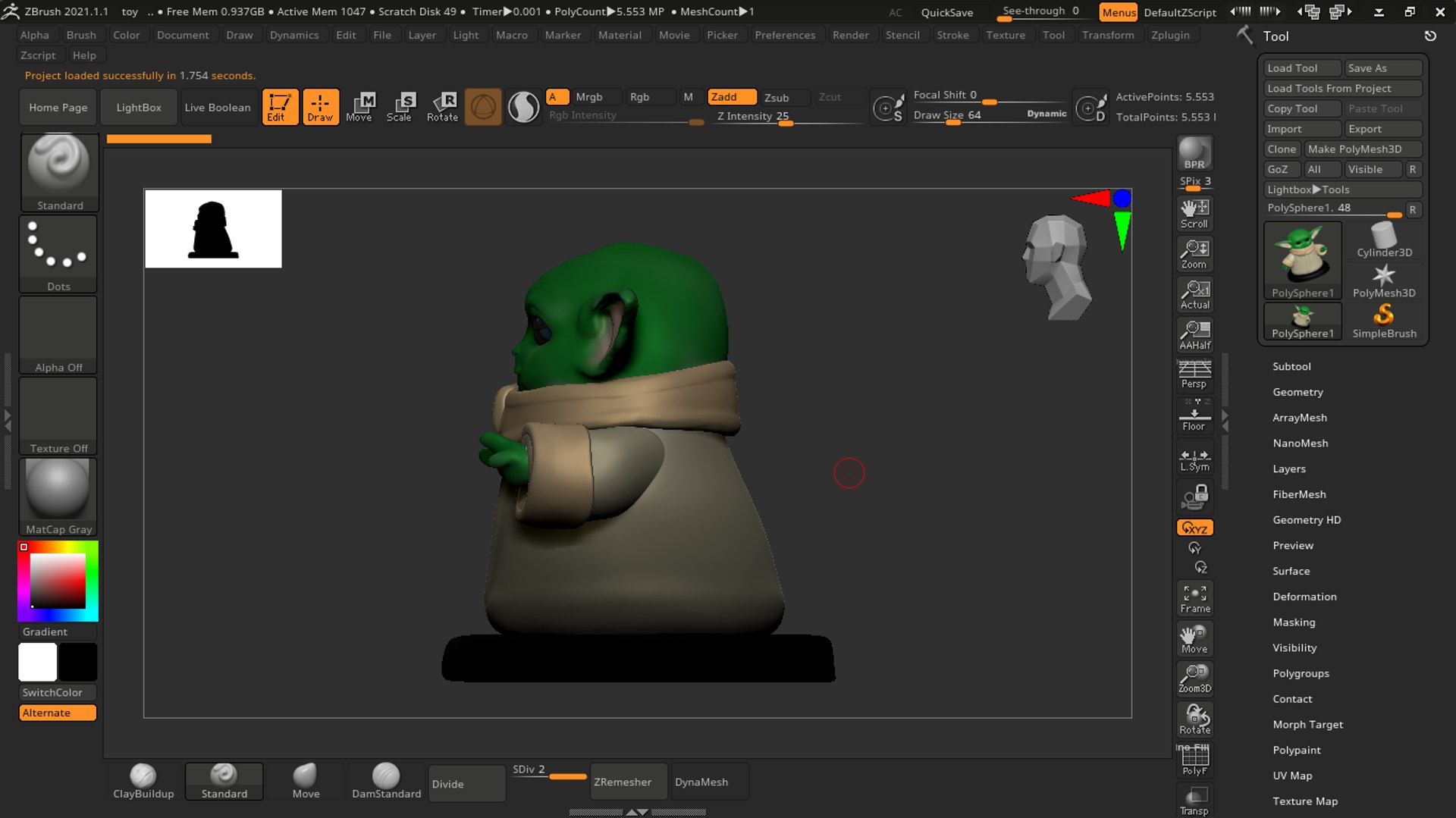
Task: Toggle Transp transparency mode
Action: click(1194, 801)
